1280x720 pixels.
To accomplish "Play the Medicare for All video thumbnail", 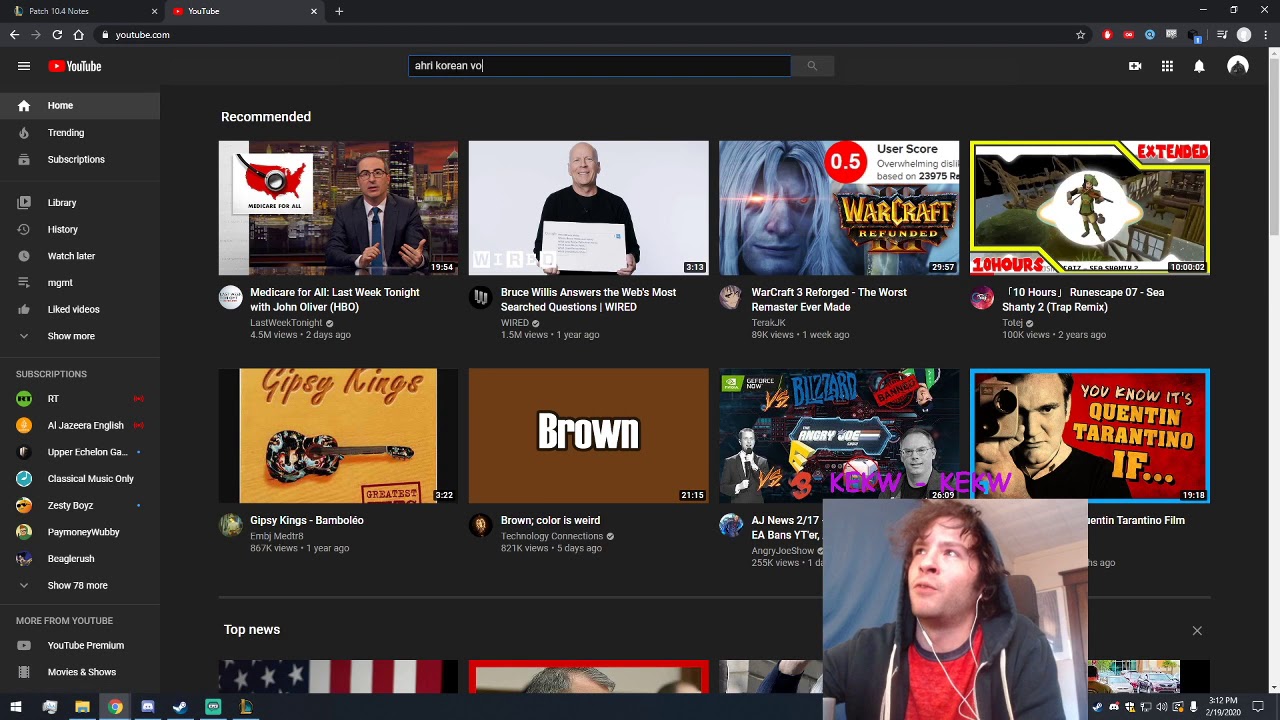I will (x=338, y=208).
